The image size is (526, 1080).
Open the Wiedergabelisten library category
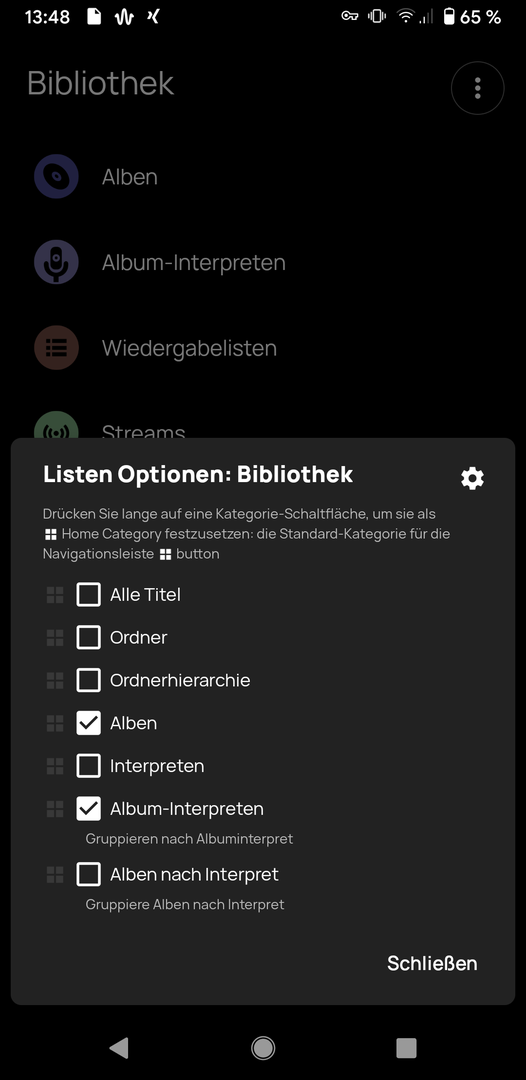click(189, 348)
